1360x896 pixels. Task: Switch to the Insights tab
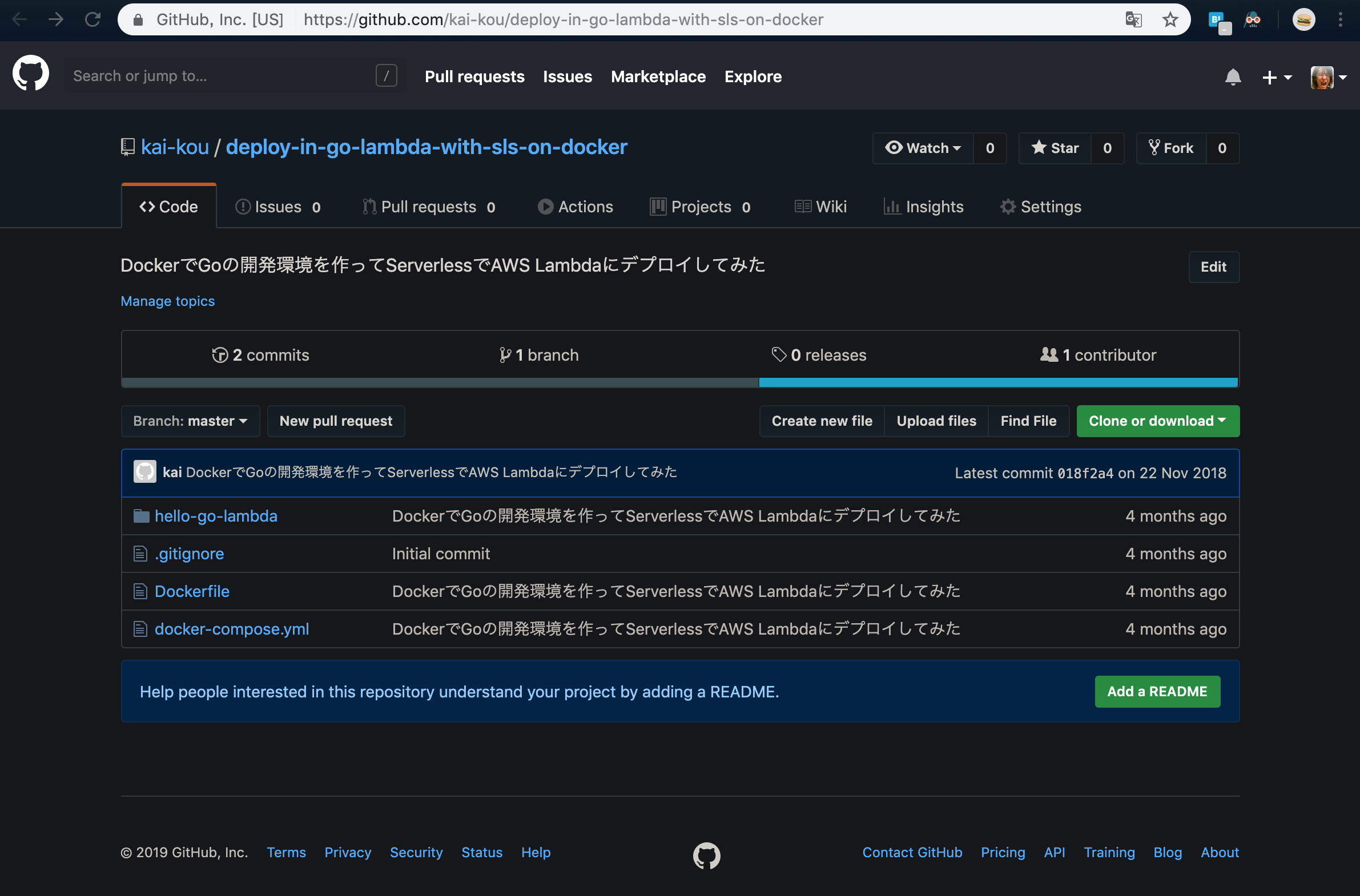coord(923,206)
